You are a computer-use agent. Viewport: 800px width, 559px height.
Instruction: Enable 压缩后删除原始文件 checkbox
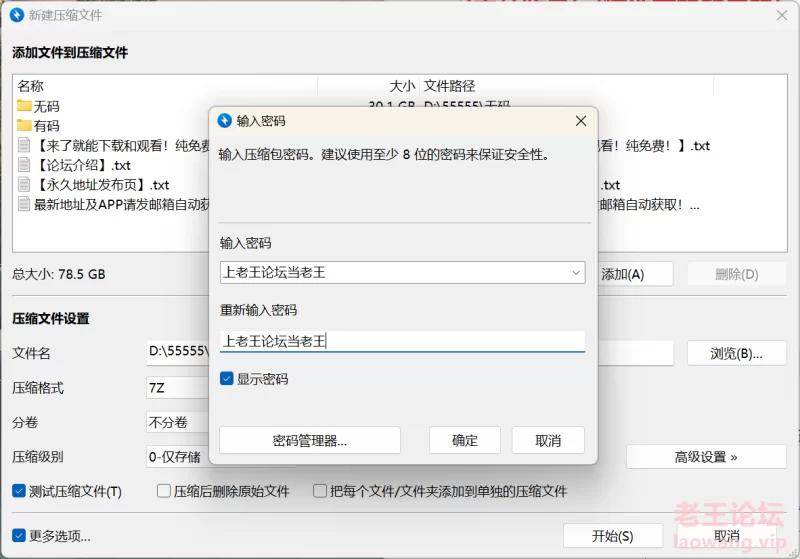click(x=164, y=491)
